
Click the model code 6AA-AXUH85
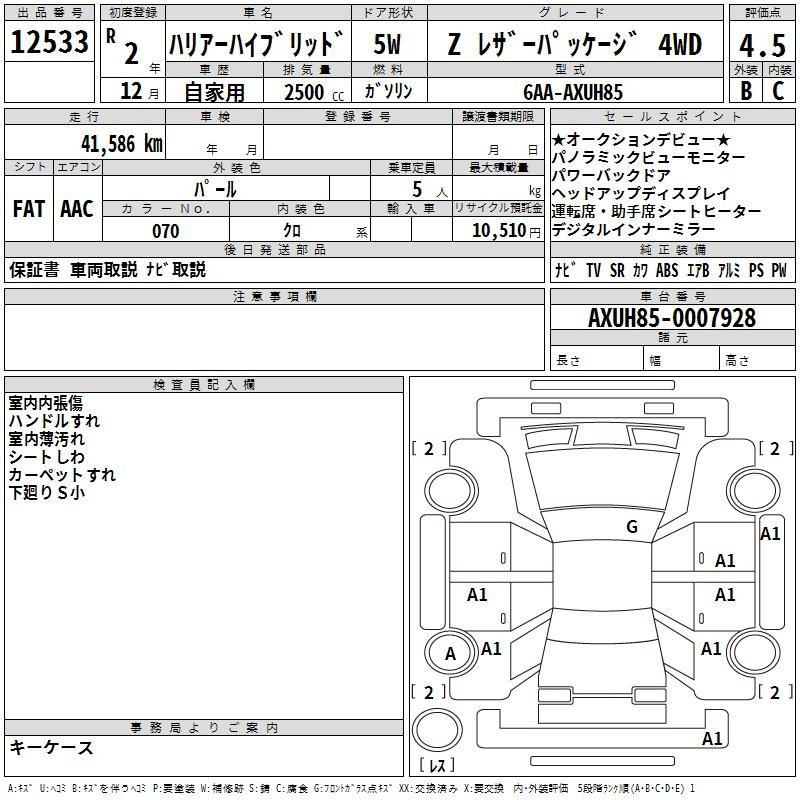(572, 91)
